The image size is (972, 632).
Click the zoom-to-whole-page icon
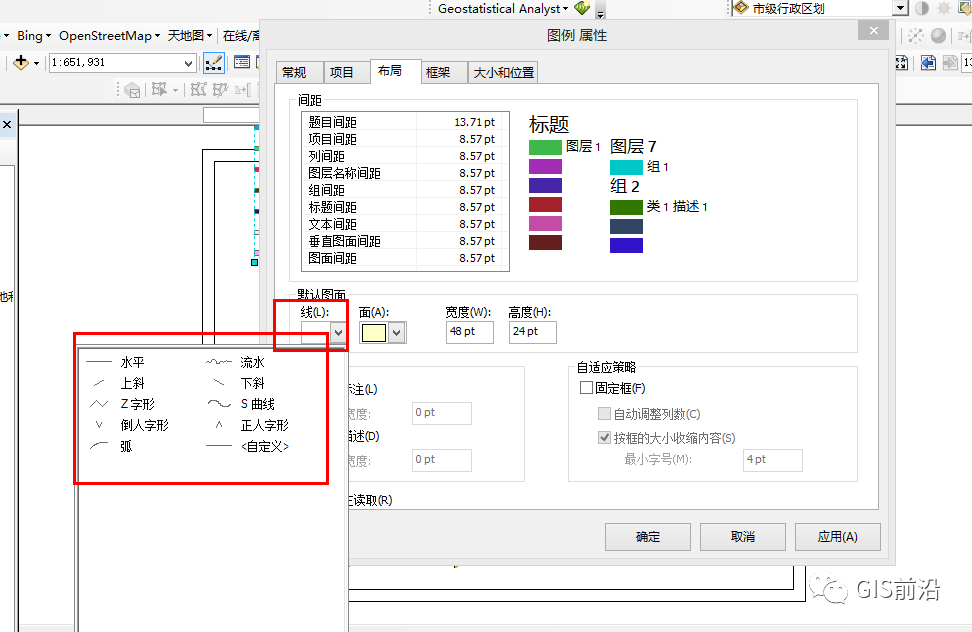[900, 63]
